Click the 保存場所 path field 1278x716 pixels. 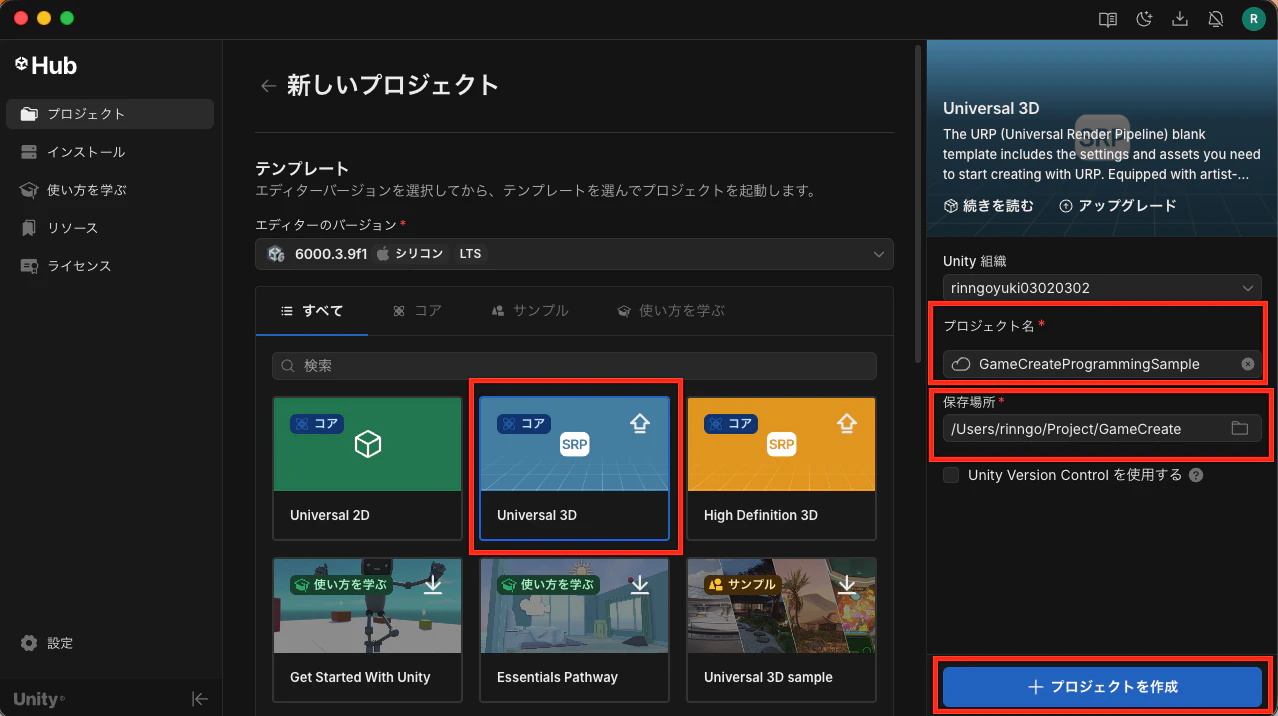(x=1102, y=429)
